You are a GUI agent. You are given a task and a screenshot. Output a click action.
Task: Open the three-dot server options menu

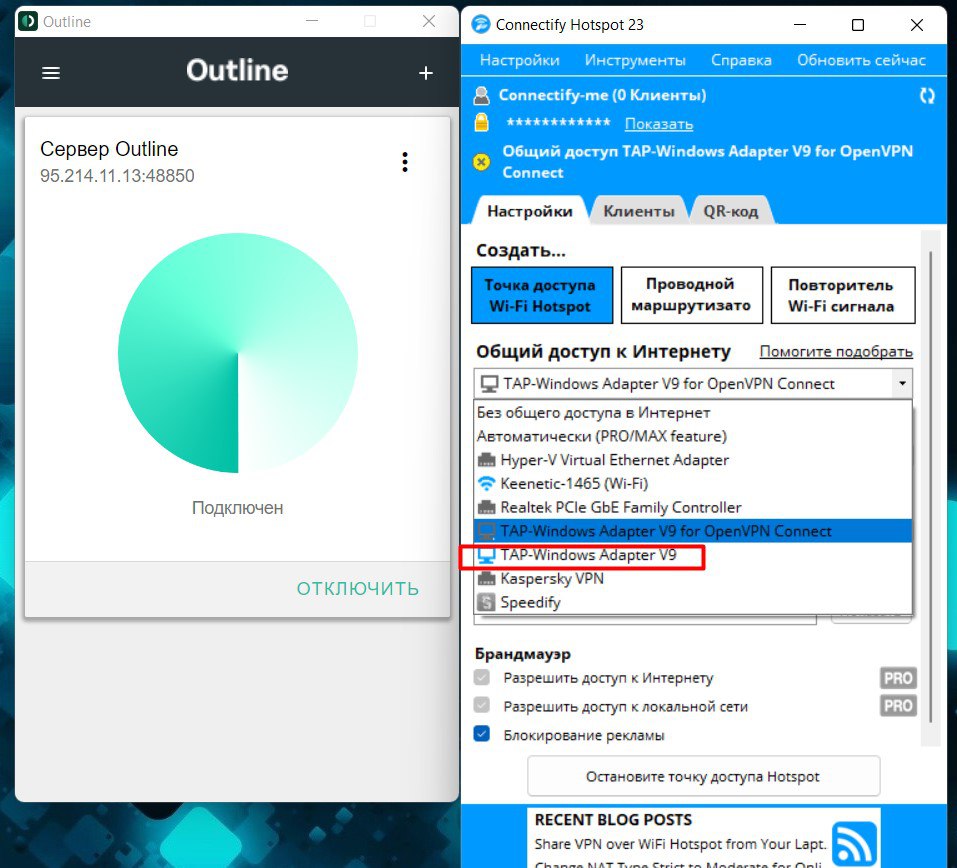point(404,162)
